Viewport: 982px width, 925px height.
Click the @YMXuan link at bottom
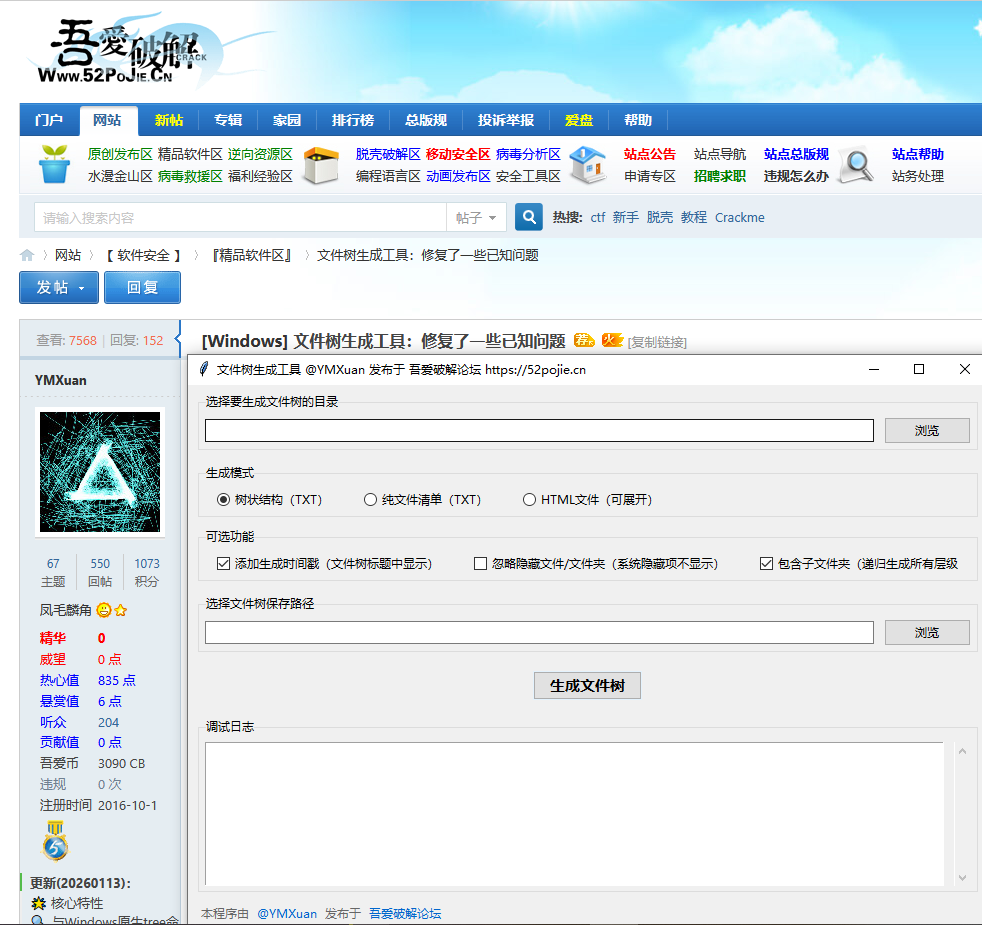click(x=287, y=914)
